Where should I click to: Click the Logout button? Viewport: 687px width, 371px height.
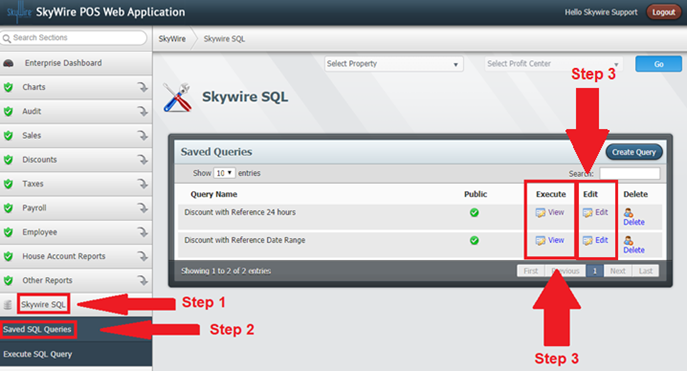tap(663, 12)
